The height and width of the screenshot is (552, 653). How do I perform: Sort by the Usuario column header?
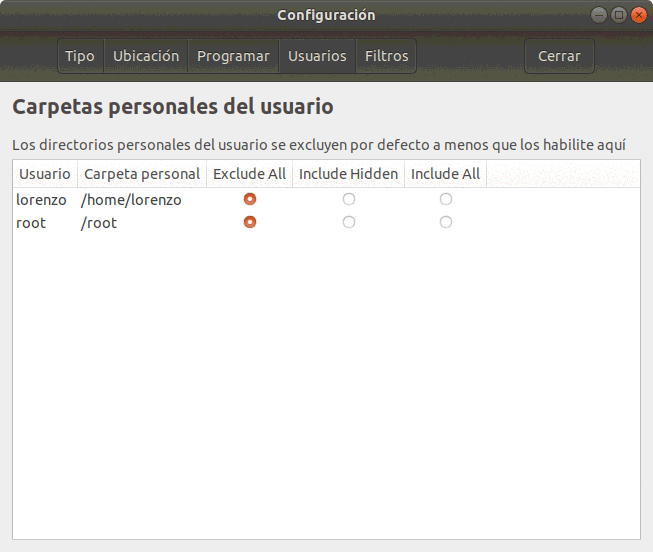(45, 174)
